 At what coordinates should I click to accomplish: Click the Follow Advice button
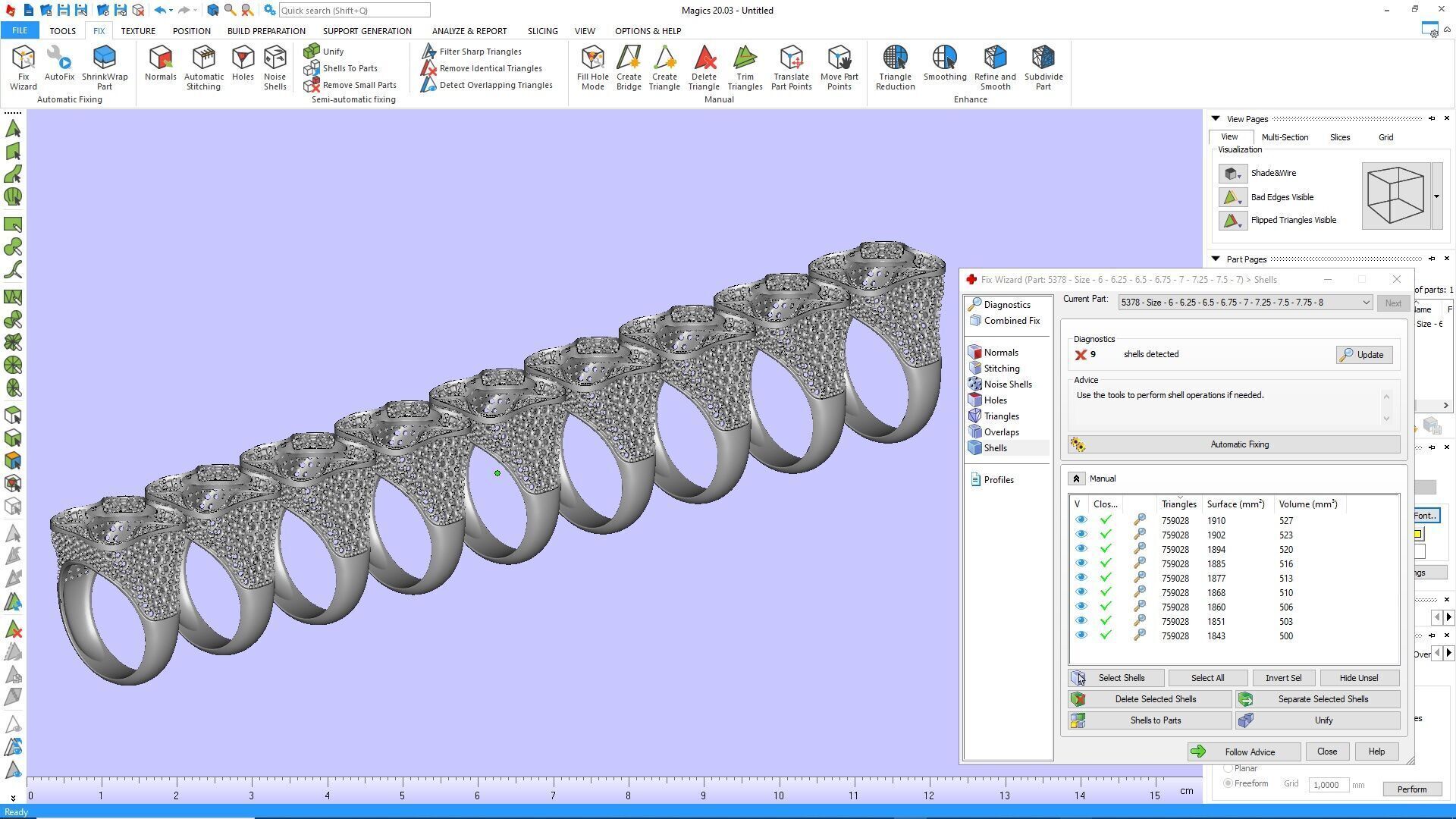click(1244, 752)
